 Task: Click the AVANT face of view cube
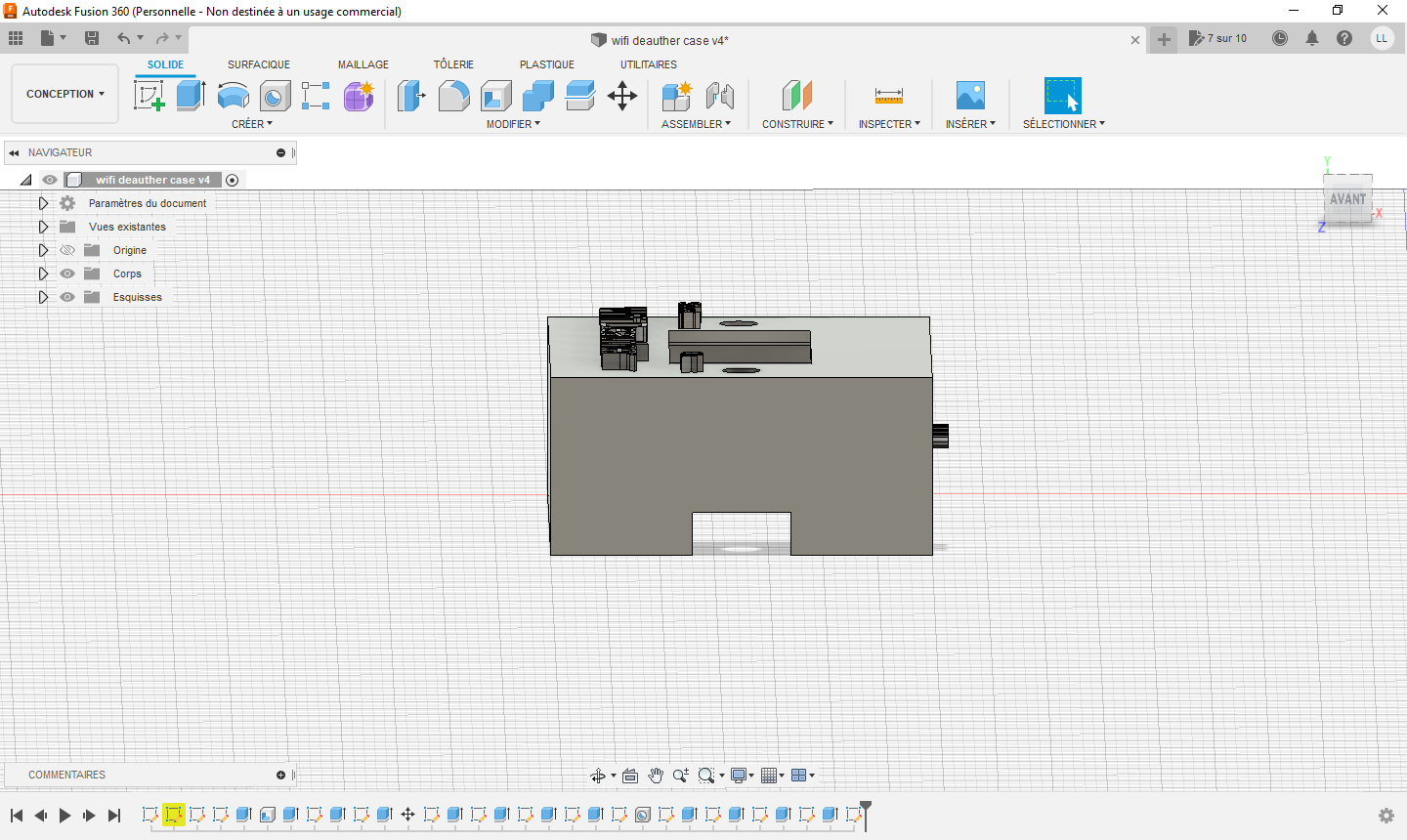tap(1347, 199)
